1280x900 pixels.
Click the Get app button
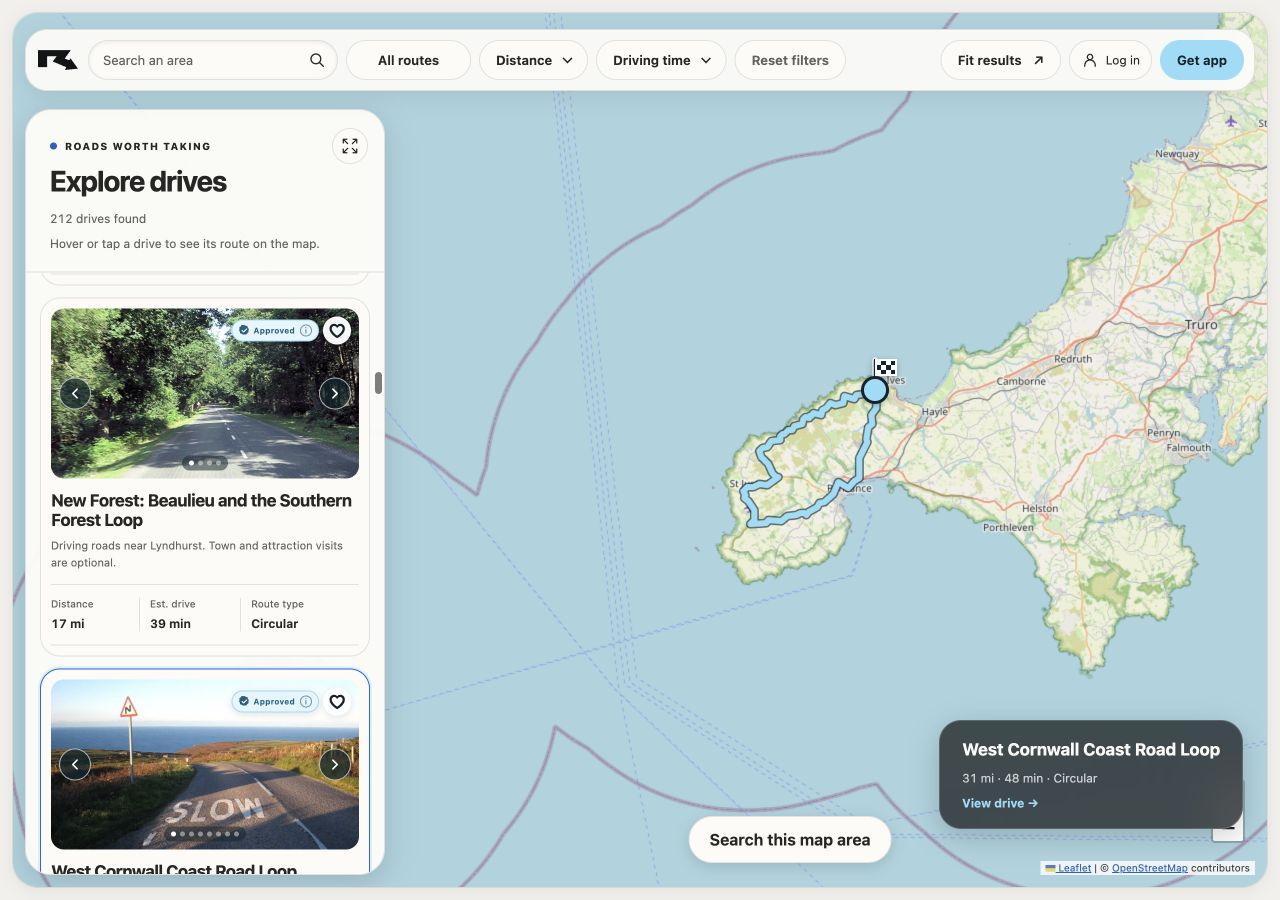point(1202,60)
